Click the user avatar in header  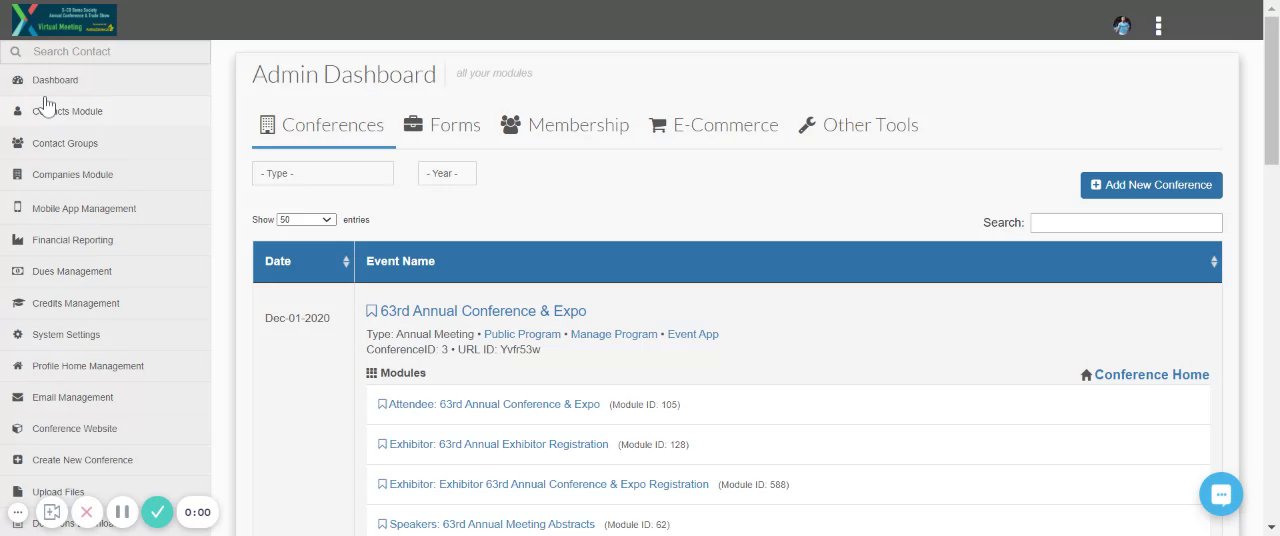point(1122,26)
